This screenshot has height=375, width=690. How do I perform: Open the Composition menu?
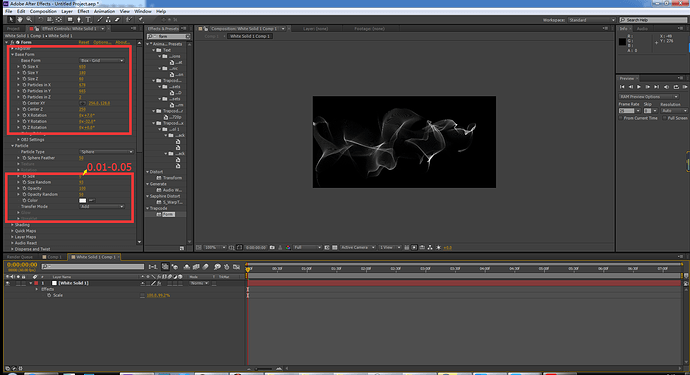tap(43, 11)
